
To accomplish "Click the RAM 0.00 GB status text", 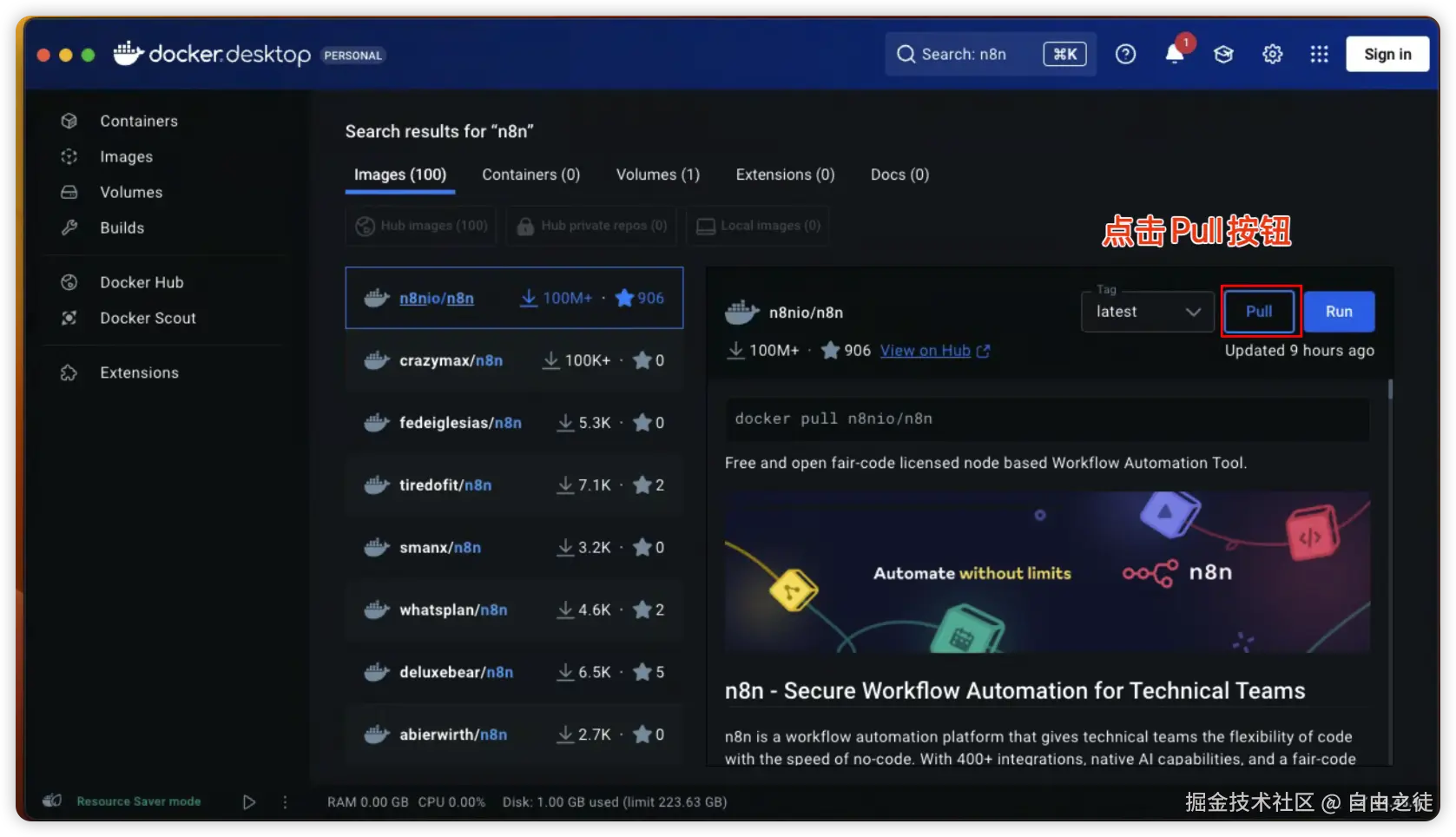I will pos(368,802).
